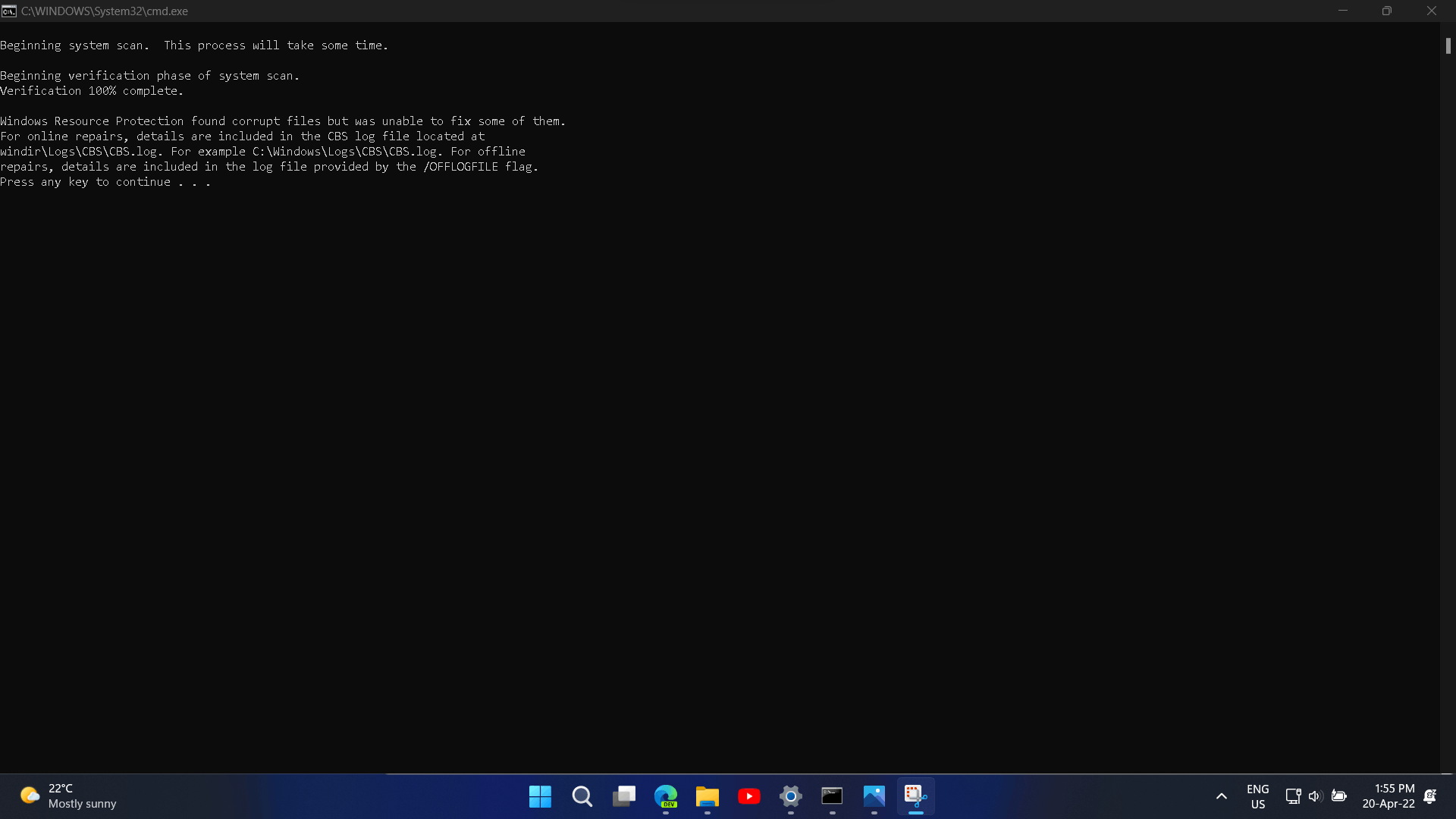Open volume control tray icon
Image resolution: width=1456 pixels, height=819 pixels.
click(1315, 796)
